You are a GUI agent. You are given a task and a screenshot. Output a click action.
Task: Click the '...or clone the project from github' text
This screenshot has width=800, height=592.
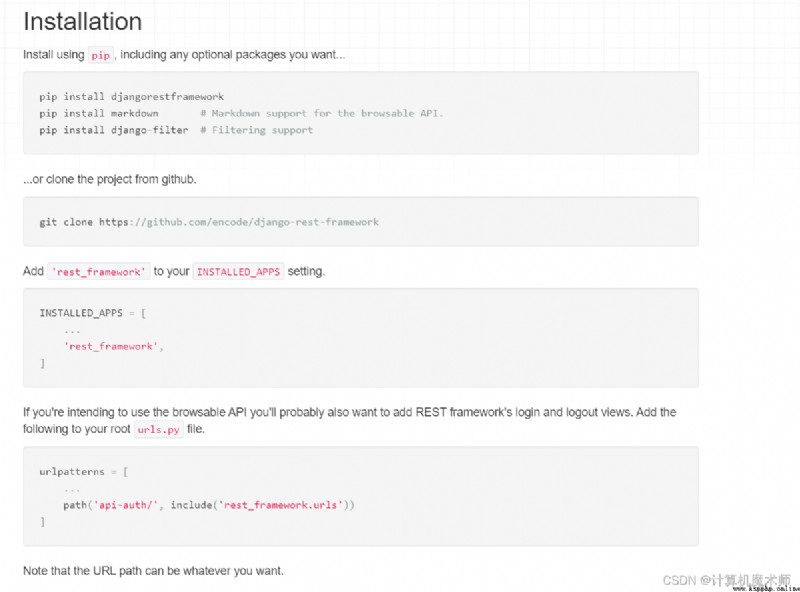pyautogui.click(x=110, y=179)
